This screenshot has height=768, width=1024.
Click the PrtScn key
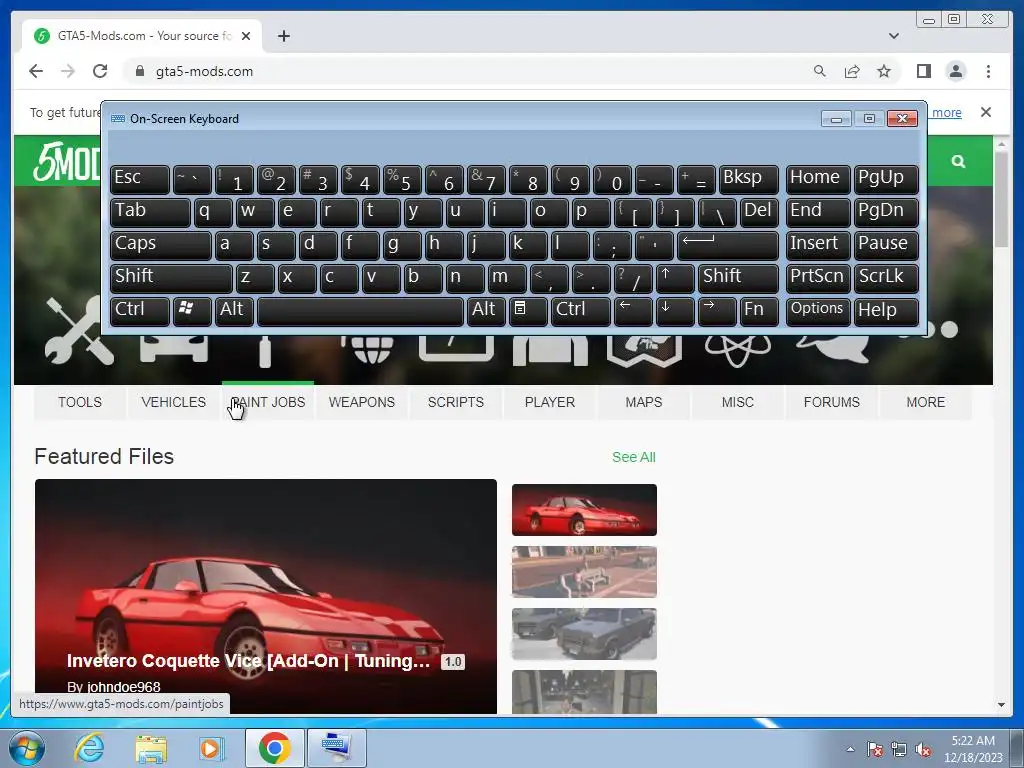818,277
